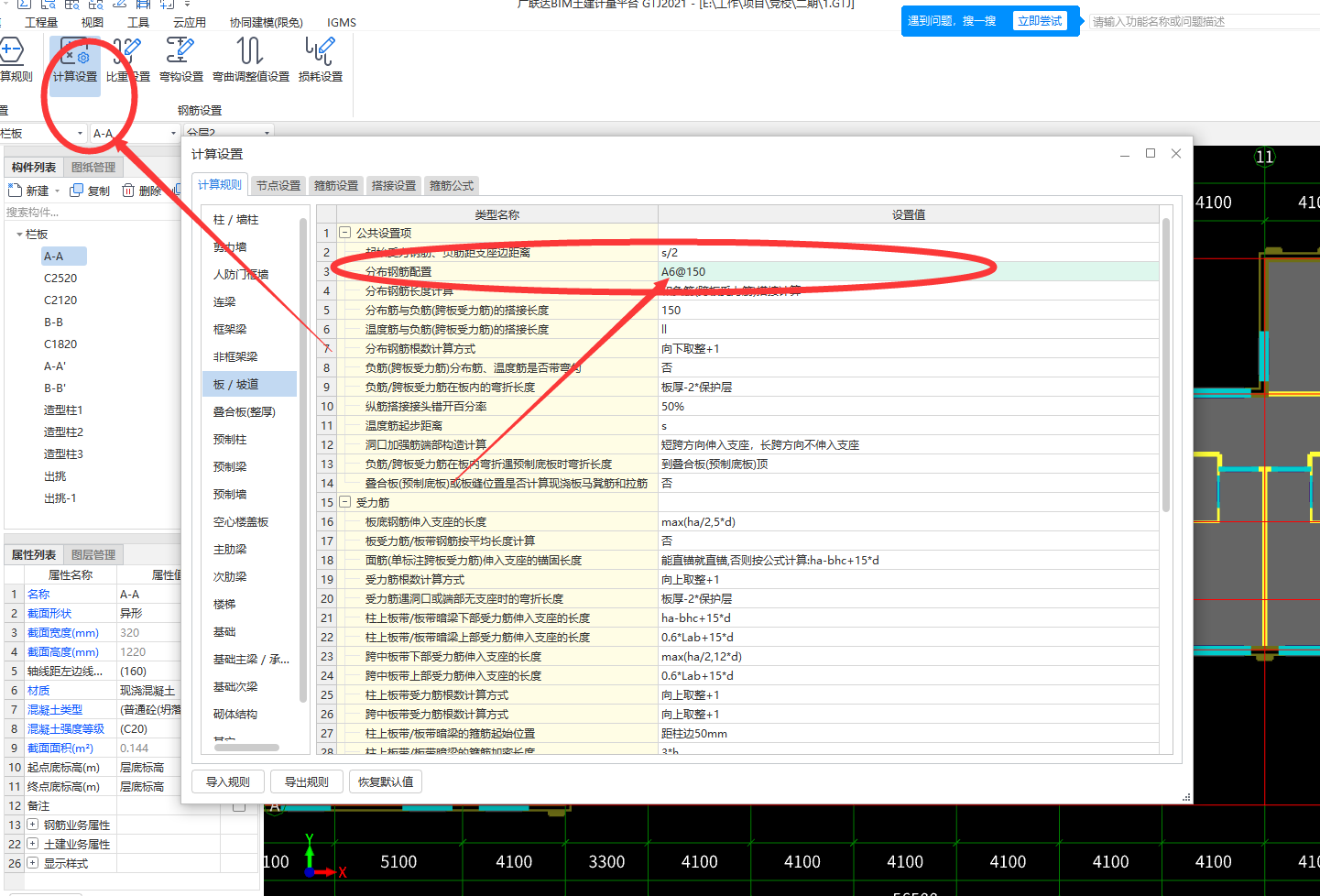Switch to the 箍筋公式 tab
This screenshot has height=896, width=1320.
tap(452, 185)
